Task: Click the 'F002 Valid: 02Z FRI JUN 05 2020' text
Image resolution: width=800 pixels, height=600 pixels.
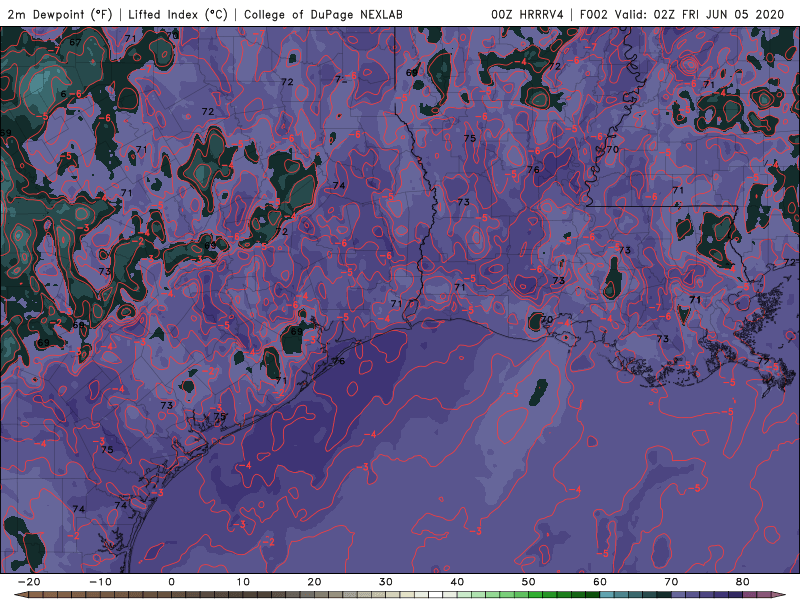Action: [x=682, y=15]
